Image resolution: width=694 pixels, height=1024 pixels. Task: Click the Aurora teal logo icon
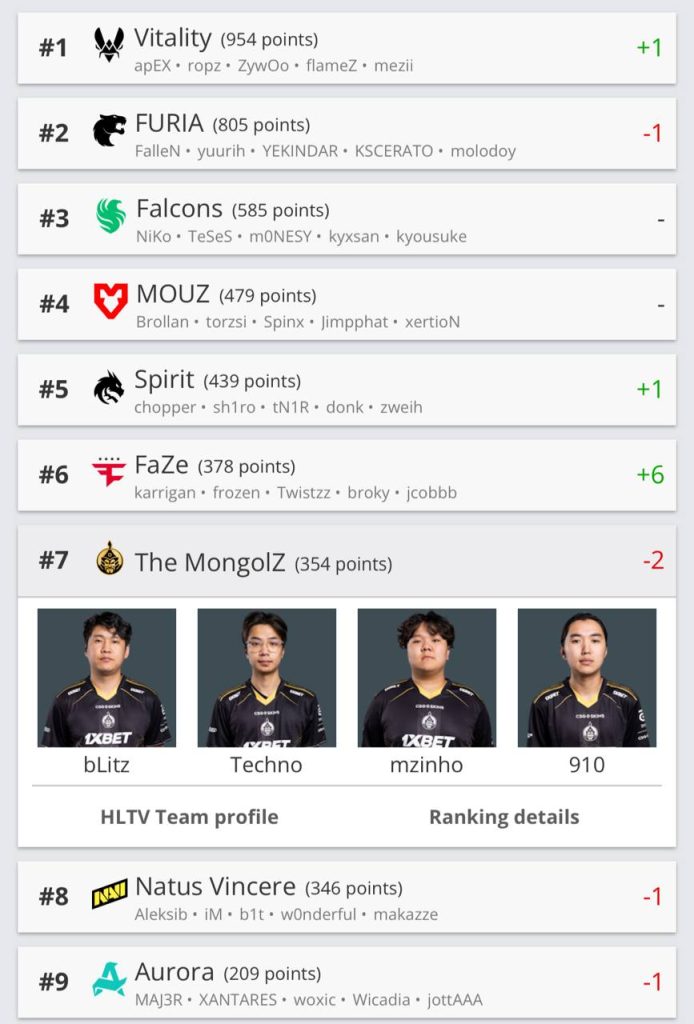click(x=109, y=979)
